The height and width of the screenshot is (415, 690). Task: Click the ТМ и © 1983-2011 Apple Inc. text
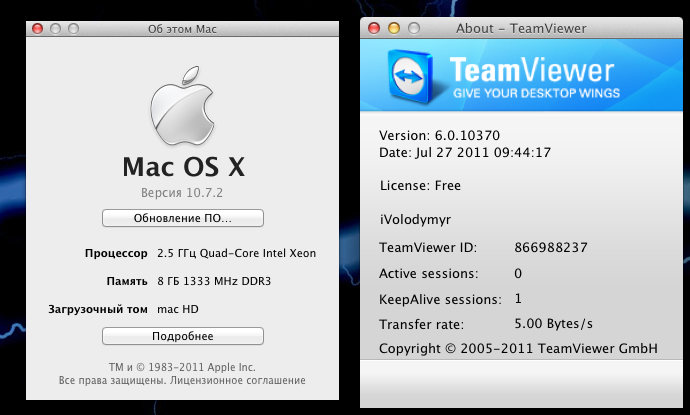(182, 367)
